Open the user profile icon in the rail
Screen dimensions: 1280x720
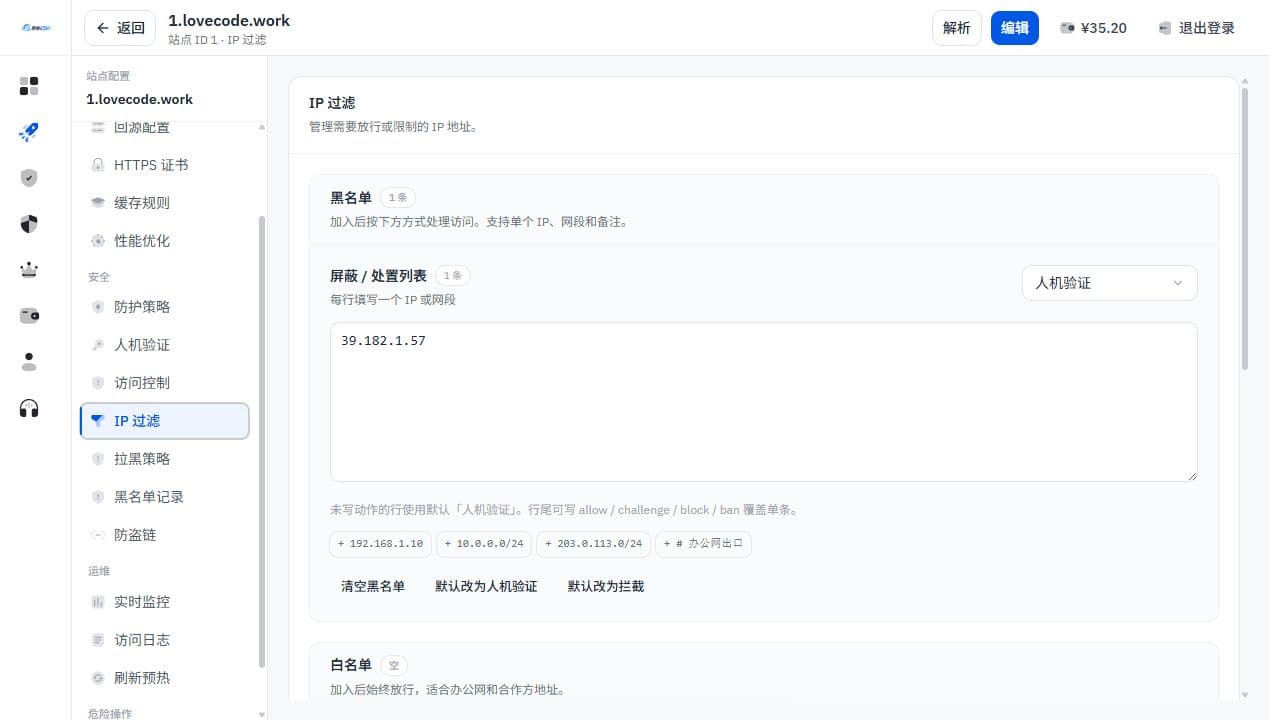pos(29,362)
